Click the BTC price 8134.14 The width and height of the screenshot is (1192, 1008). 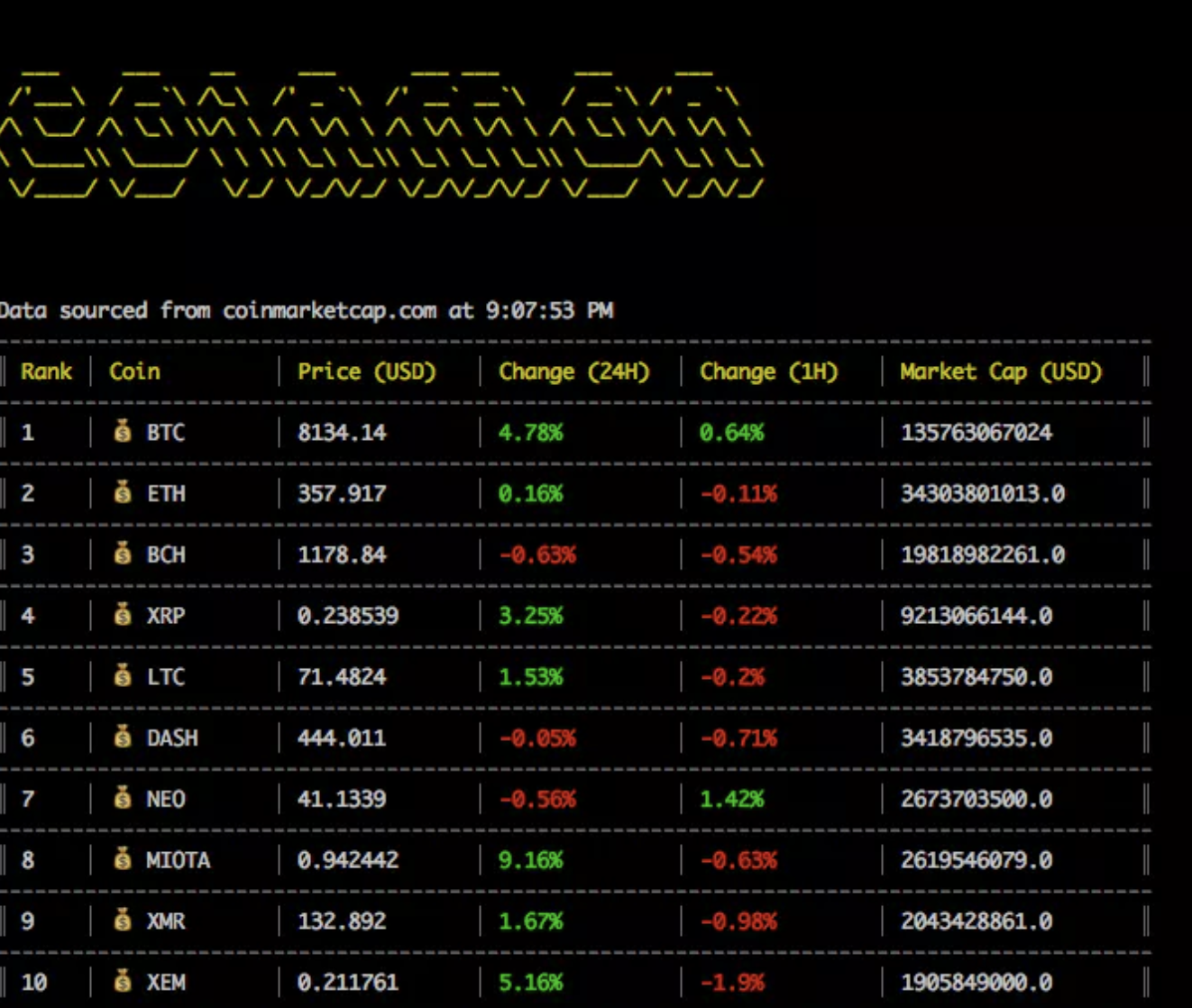tap(342, 433)
